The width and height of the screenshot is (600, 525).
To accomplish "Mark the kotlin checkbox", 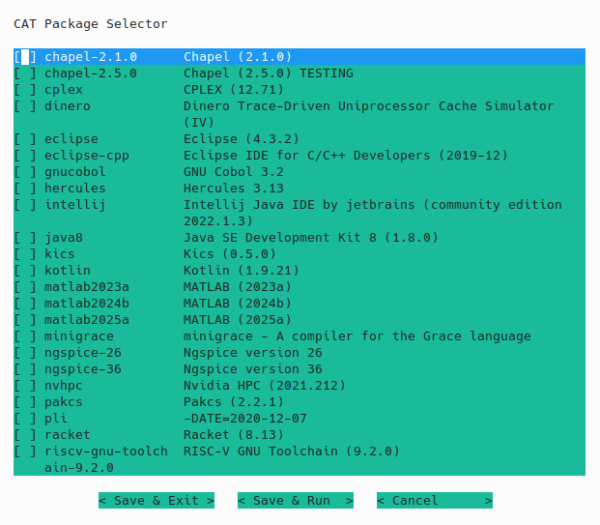I will tap(25, 271).
